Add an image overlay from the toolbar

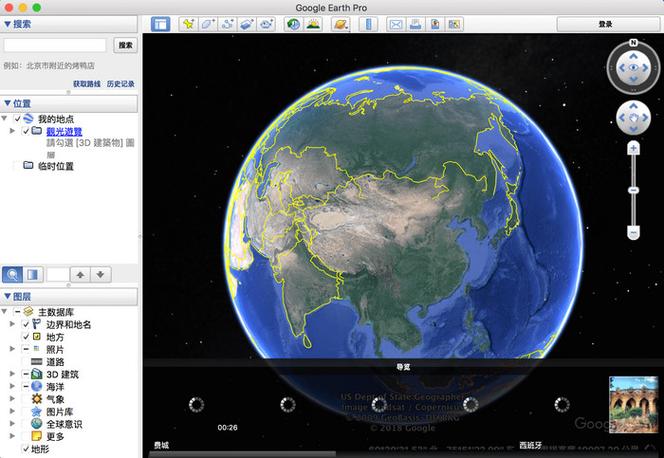coord(247,24)
